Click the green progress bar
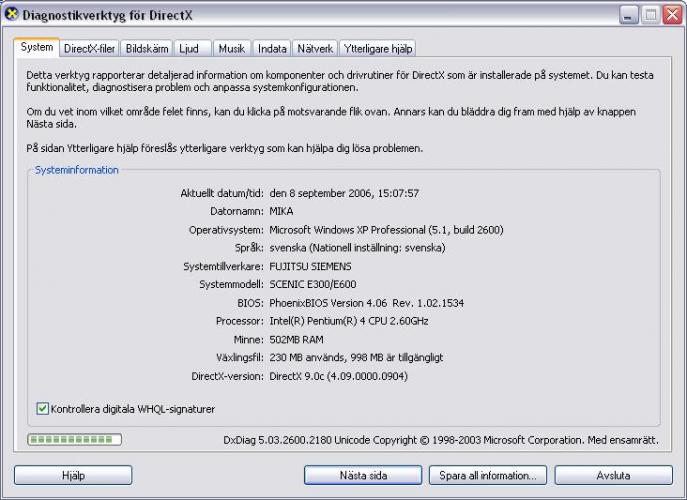Viewport: 687px width, 500px height. point(74,439)
